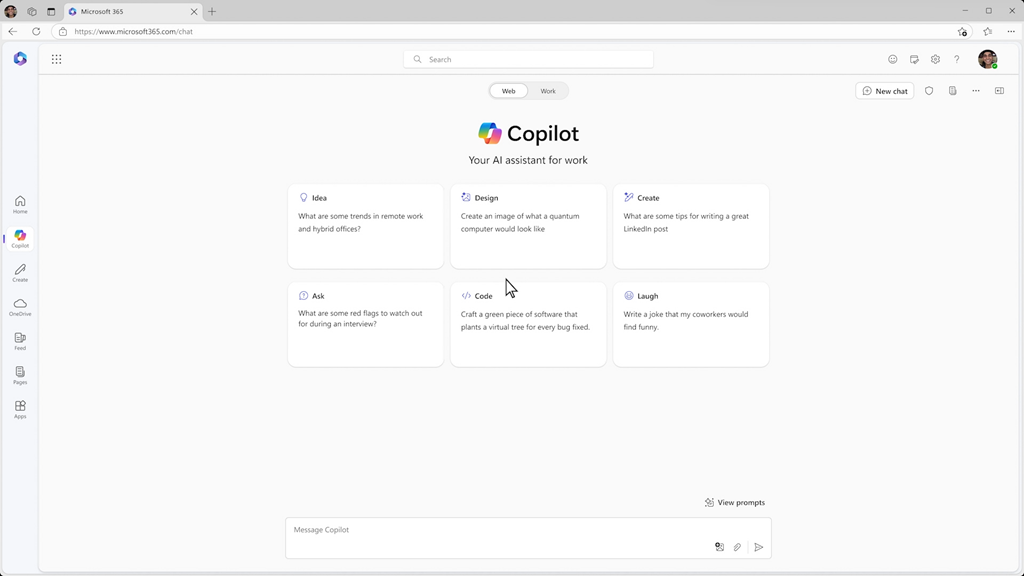Image resolution: width=1024 pixels, height=576 pixels.
Task: Go back in the browser
Action: point(13,31)
